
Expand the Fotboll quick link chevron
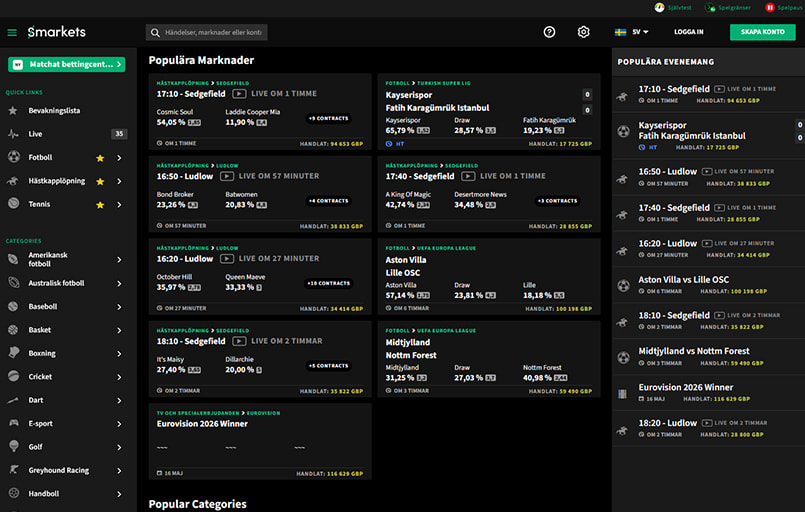coord(119,158)
